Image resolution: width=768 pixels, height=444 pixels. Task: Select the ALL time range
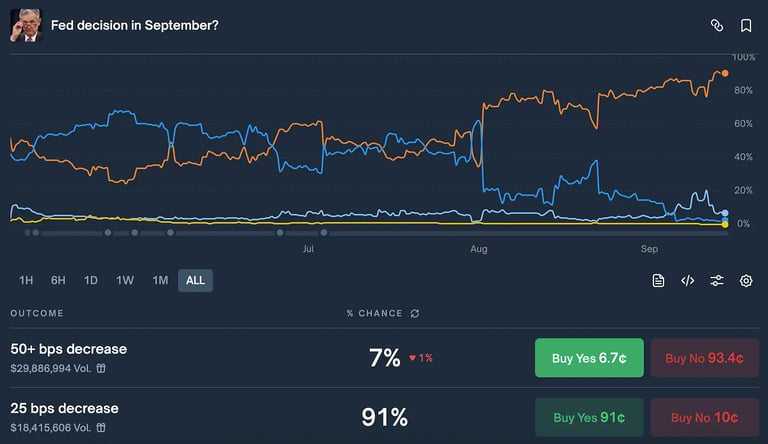tap(195, 280)
